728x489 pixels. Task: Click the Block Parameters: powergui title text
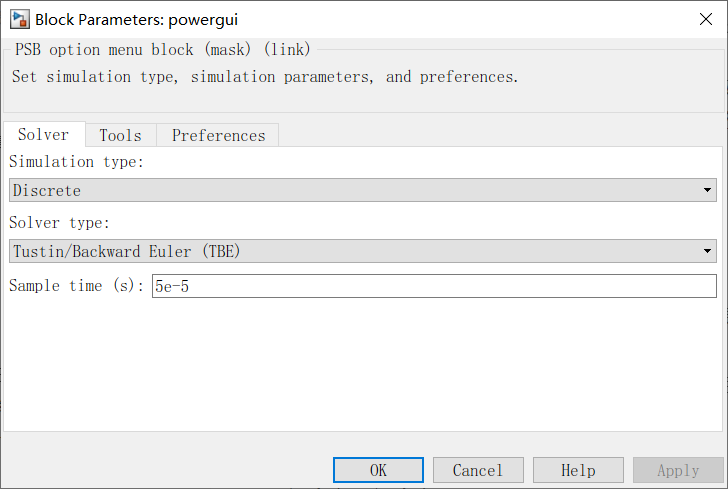(x=137, y=19)
